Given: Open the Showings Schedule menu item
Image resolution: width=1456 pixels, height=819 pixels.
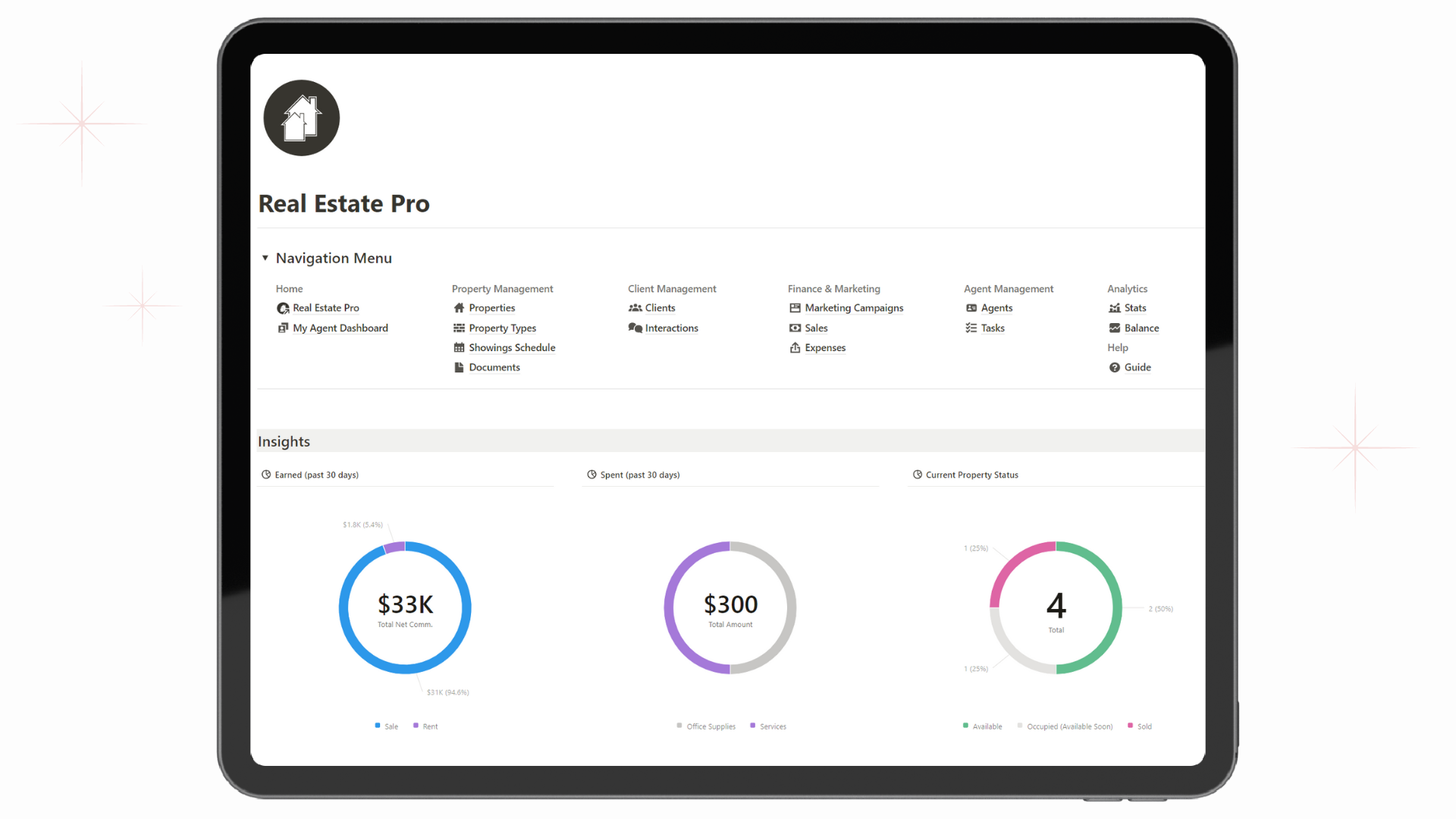Looking at the screenshot, I should [511, 346].
